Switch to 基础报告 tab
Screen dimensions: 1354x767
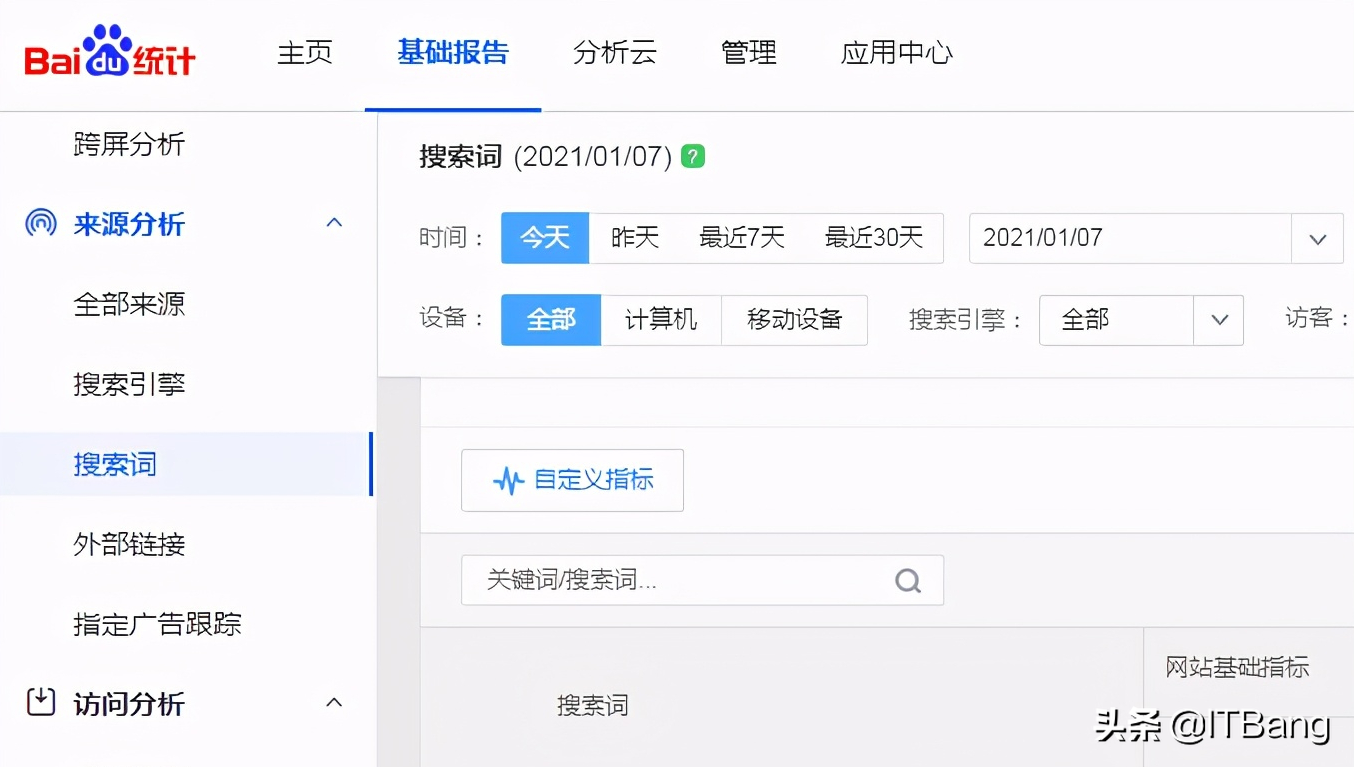pyautogui.click(x=453, y=52)
